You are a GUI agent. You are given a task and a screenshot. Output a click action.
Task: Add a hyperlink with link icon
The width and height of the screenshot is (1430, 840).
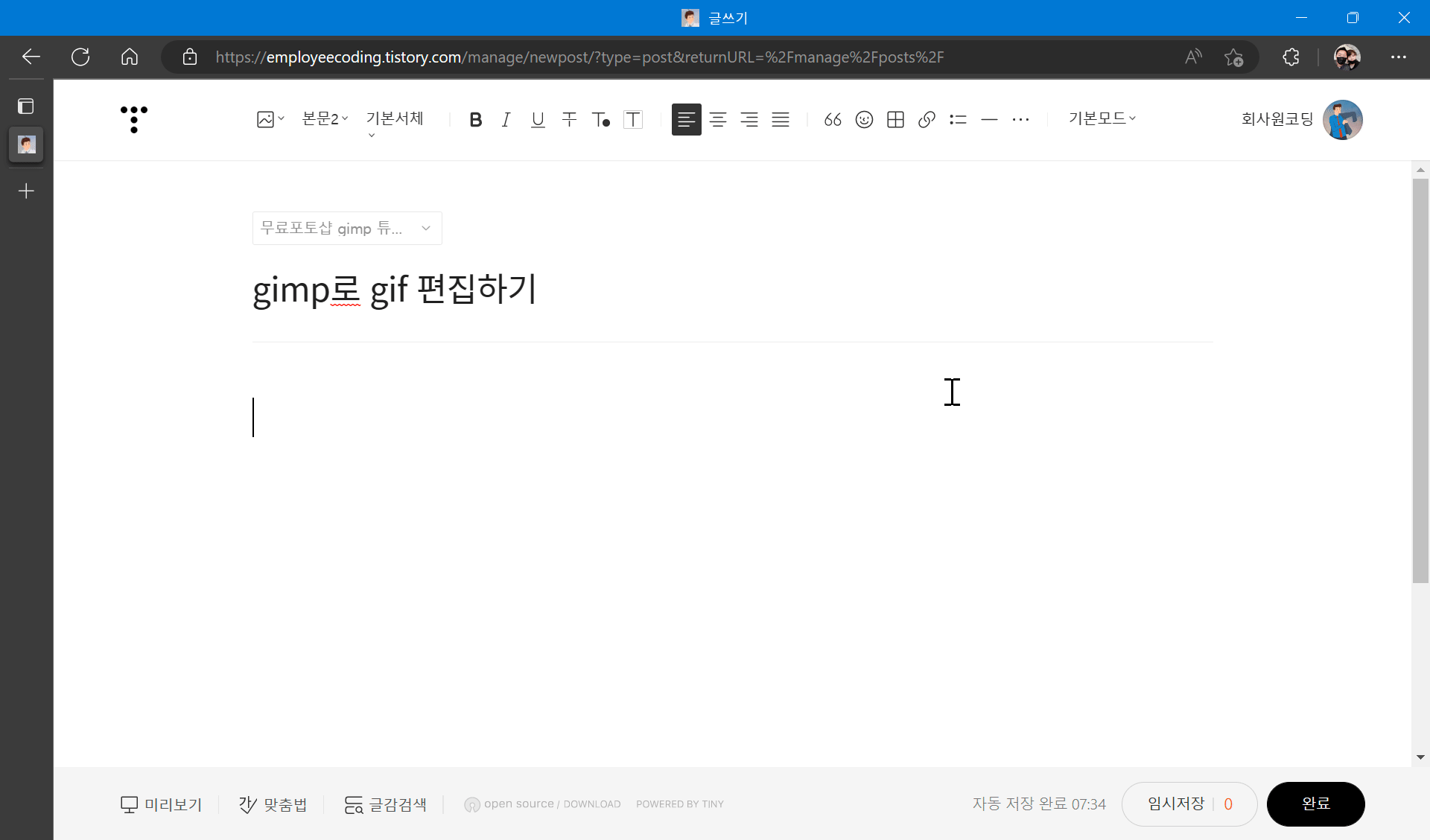point(927,119)
